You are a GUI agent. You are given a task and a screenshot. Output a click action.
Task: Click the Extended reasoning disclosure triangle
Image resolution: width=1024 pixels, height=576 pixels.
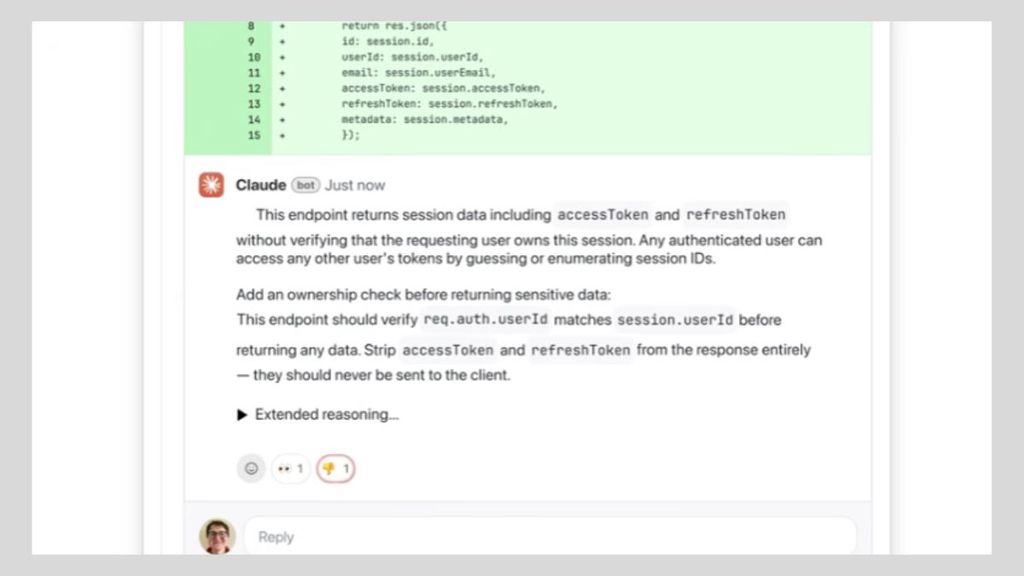coord(240,414)
